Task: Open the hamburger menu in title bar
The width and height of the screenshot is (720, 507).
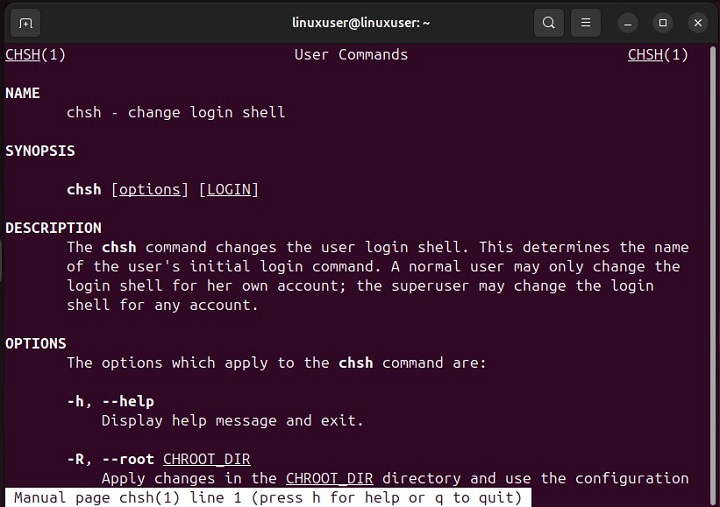Action: pos(587,22)
